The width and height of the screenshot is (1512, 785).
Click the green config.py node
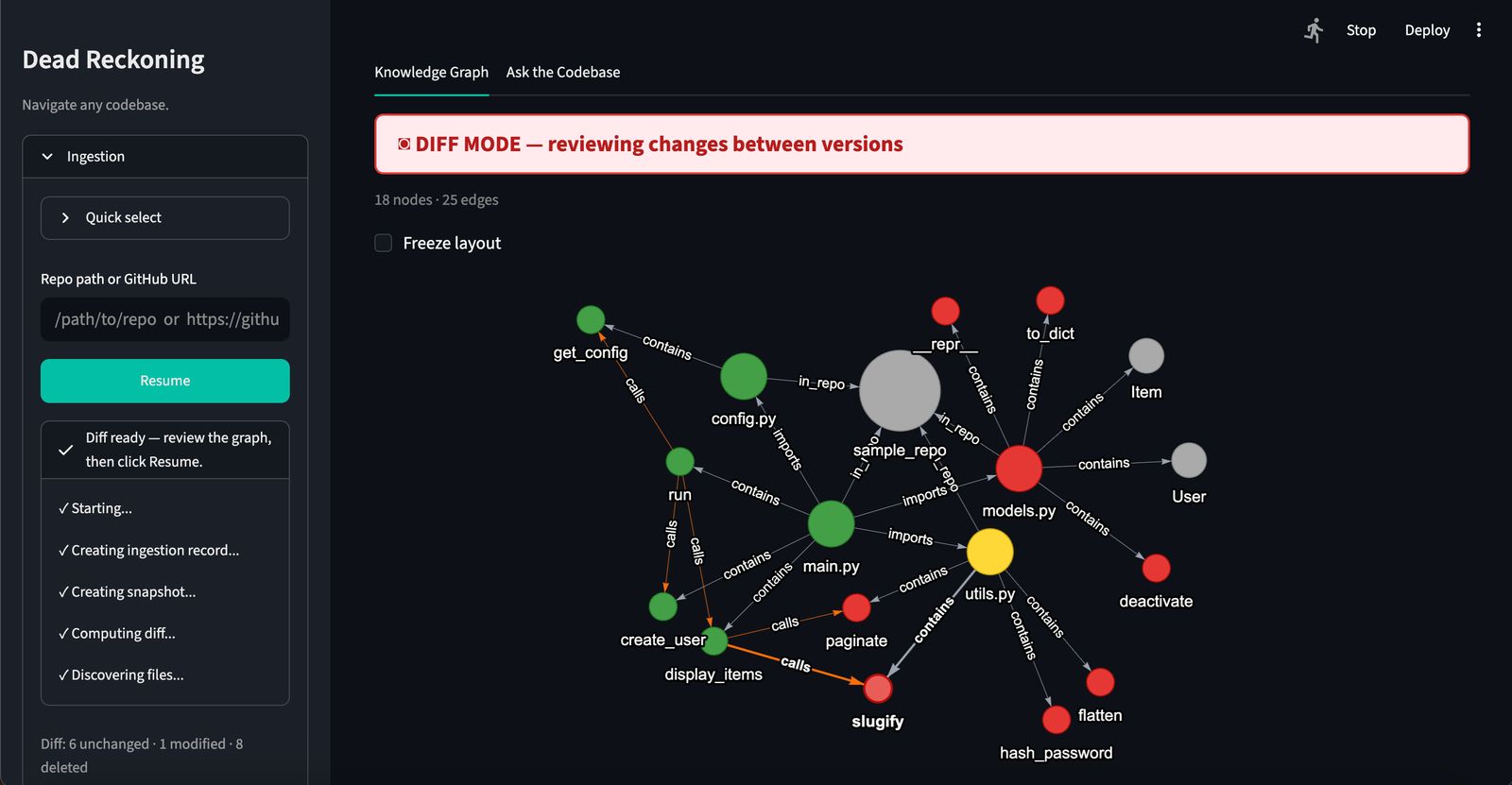click(744, 377)
